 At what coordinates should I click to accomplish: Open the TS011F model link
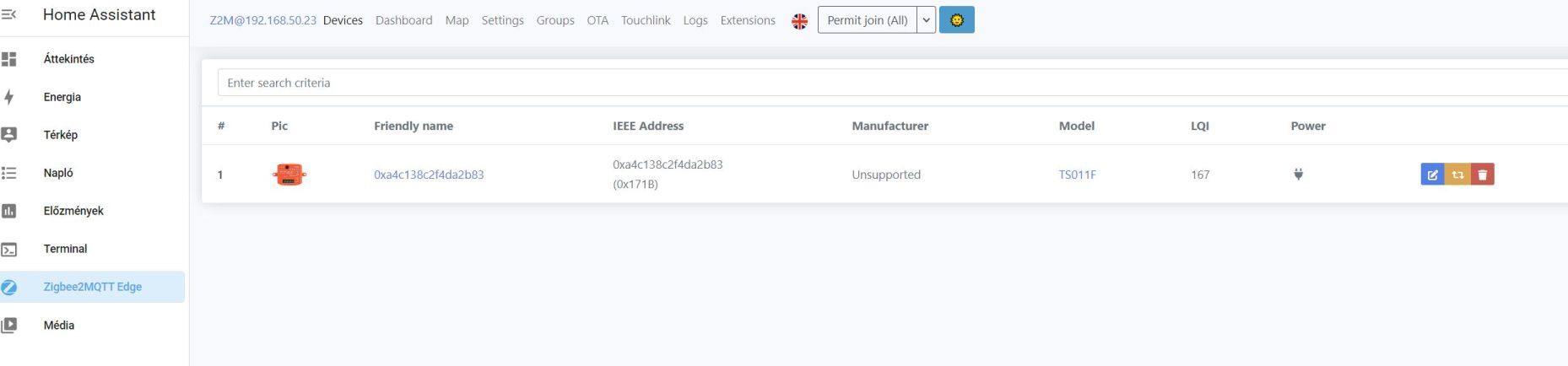pos(1077,175)
